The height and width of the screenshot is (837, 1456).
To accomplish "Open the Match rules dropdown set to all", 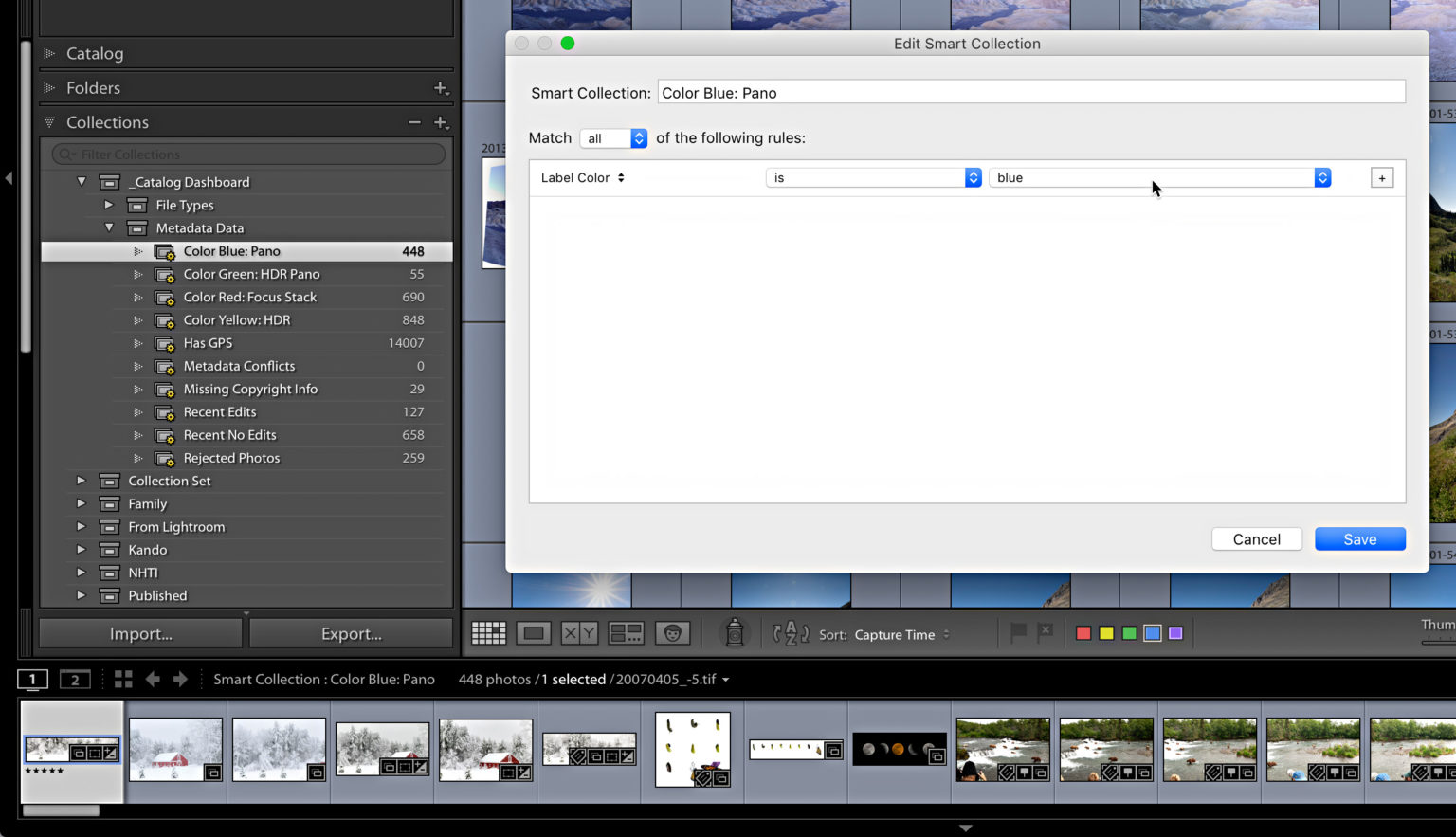I will pos(613,137).
